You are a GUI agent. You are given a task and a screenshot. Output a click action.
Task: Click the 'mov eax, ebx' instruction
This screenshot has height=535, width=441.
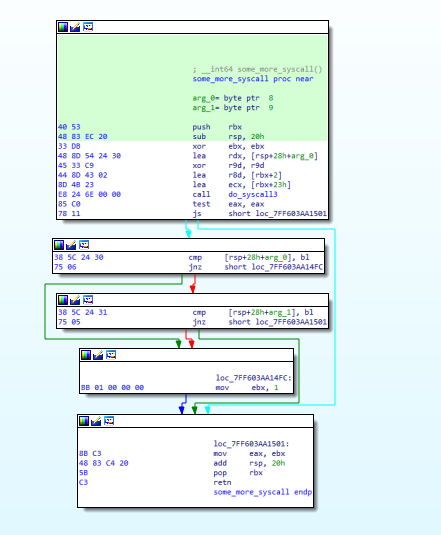coord(249,453)
